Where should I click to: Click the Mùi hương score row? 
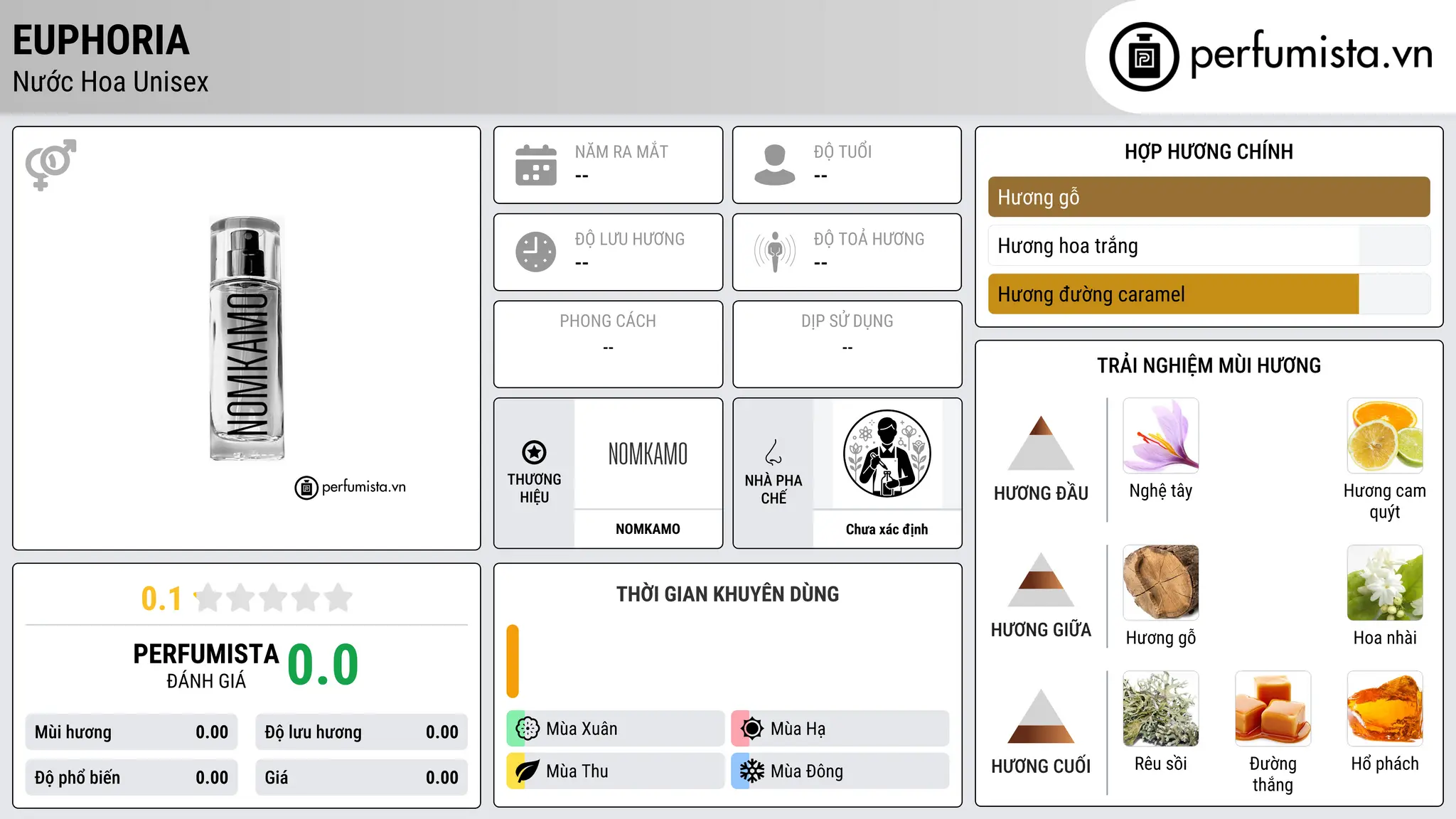coord(132,732)
